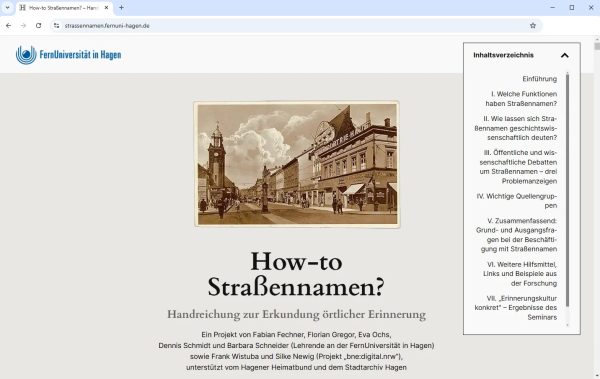
Task: Click the How-to Straßennamen? heading
Action: [296, 274]
